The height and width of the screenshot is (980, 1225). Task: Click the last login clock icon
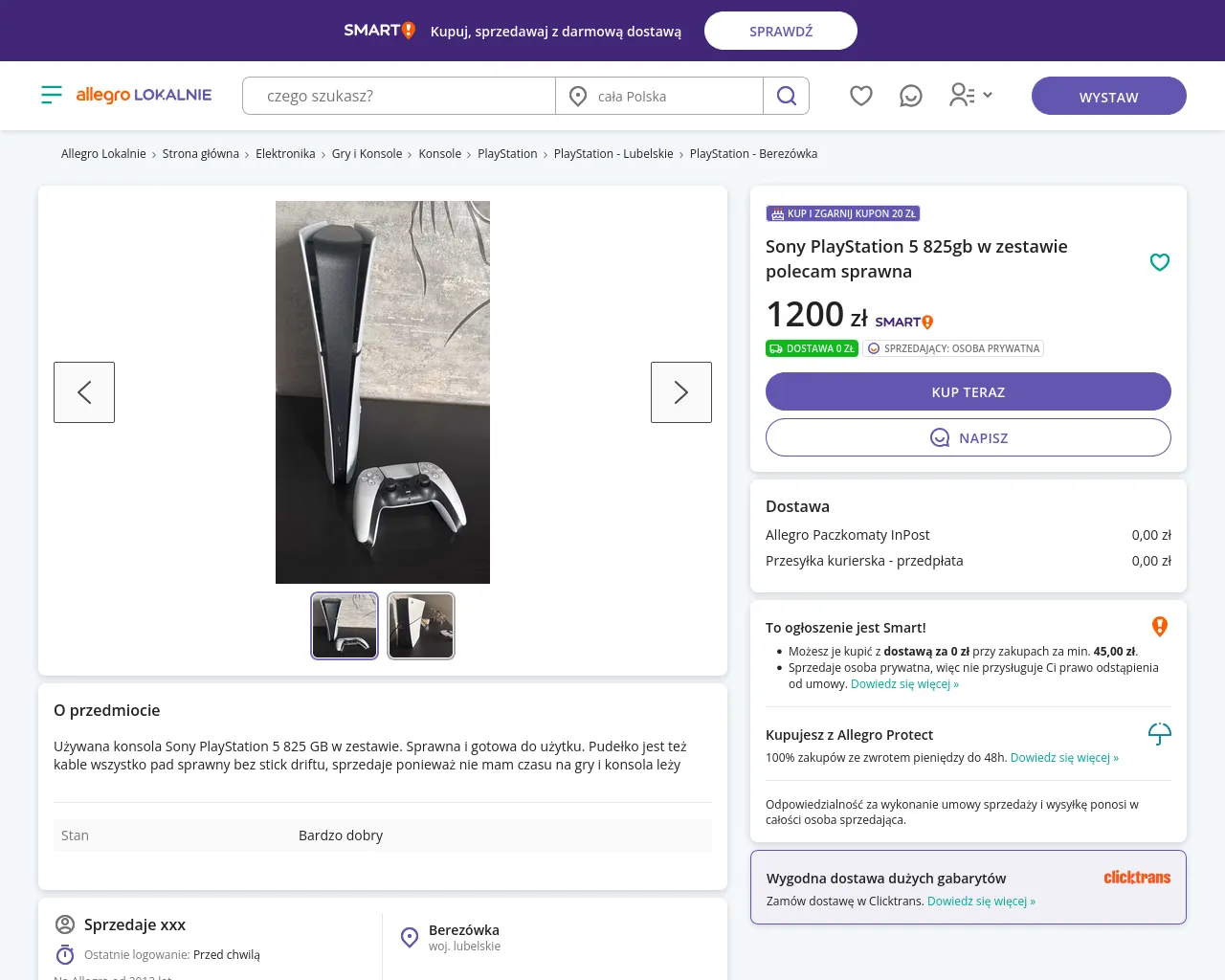[65, 955]
